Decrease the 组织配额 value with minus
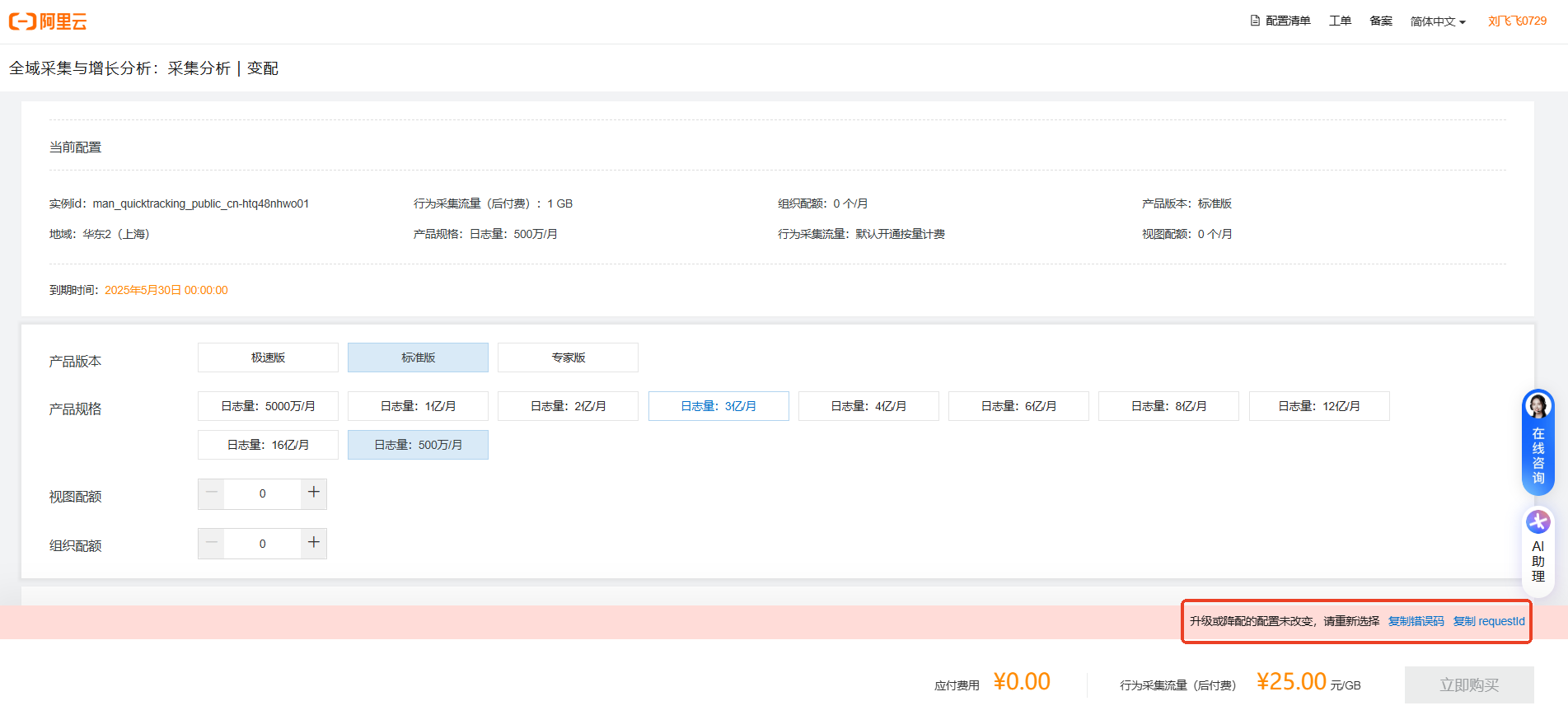Screen dimensions: 1568x715 coord(211,544)
